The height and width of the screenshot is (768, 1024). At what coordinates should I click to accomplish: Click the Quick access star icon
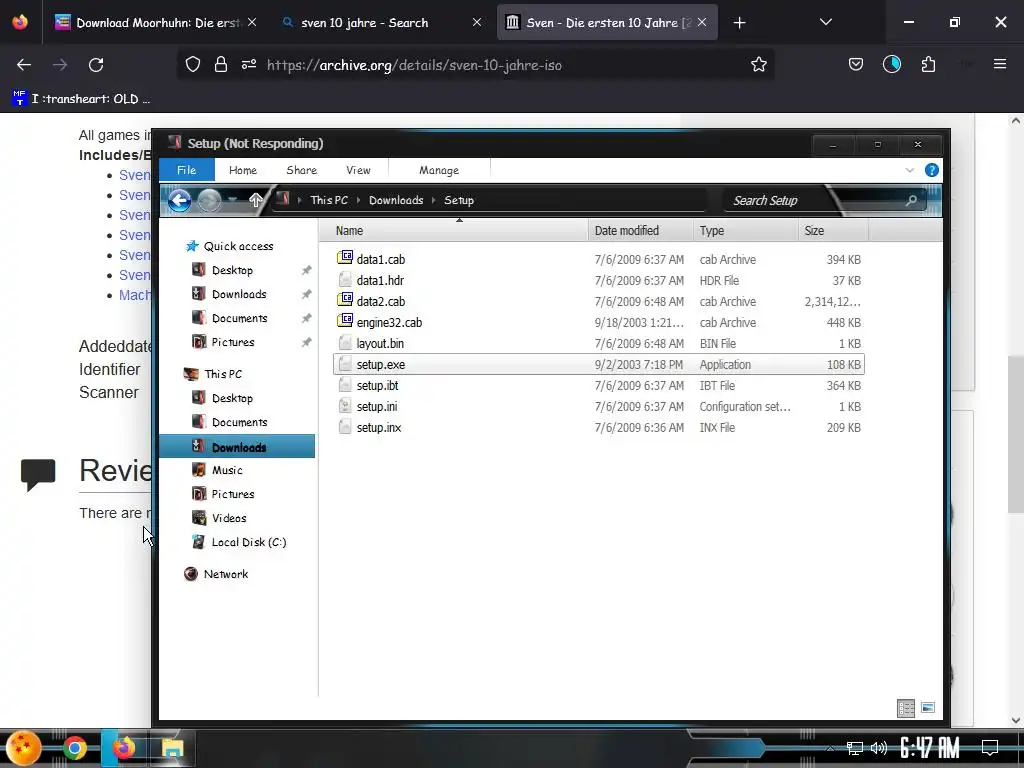point(191,246)
